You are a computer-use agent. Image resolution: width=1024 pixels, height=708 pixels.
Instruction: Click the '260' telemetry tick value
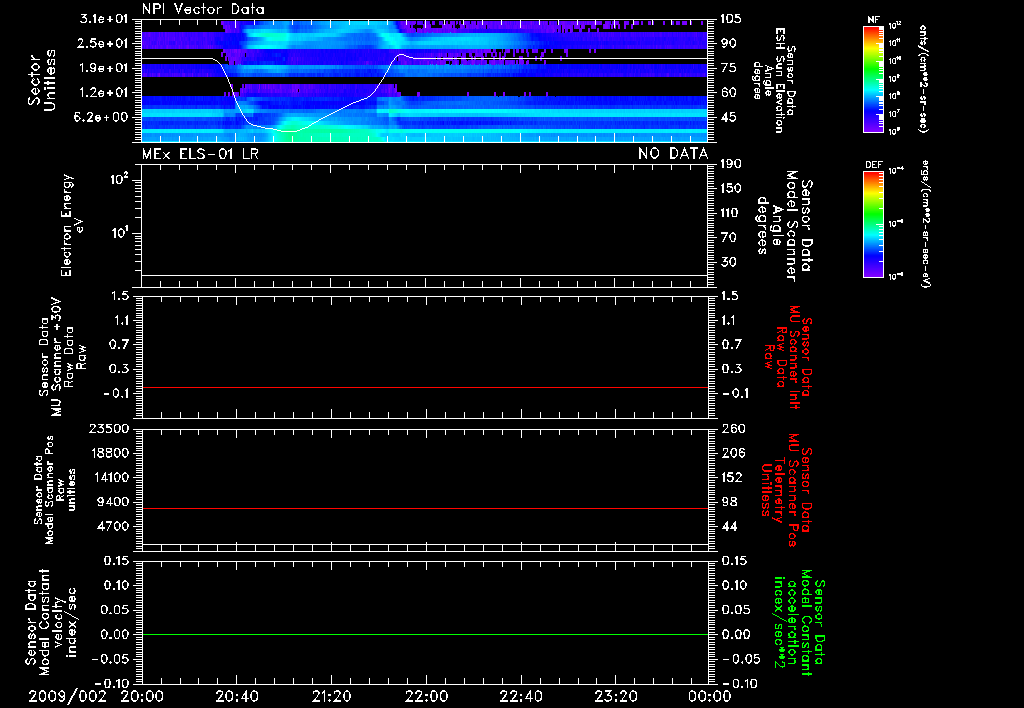(731, 429)
